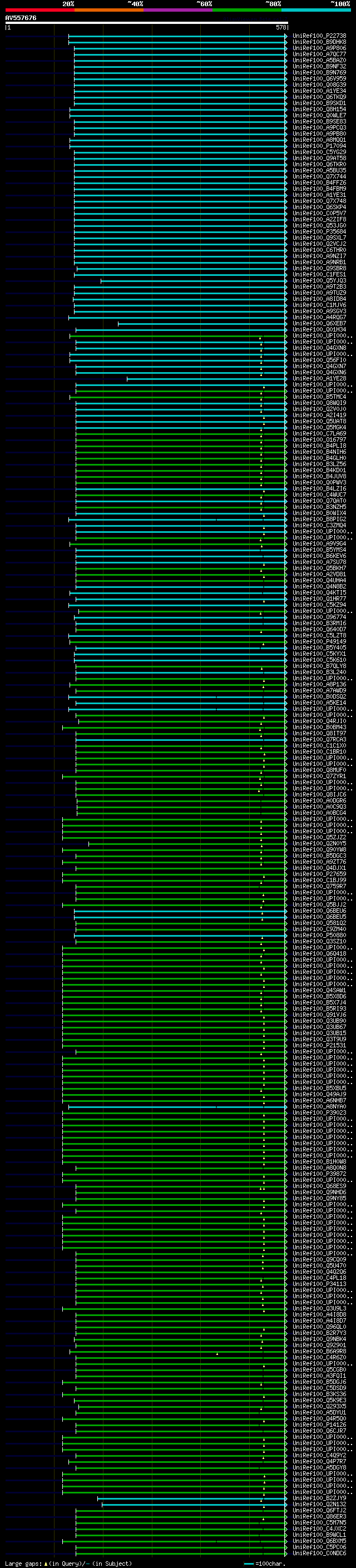Select the UniRef100_B2ZJY9 label
Viewport: 356px width, 1568px height.
pos(319,1498)
